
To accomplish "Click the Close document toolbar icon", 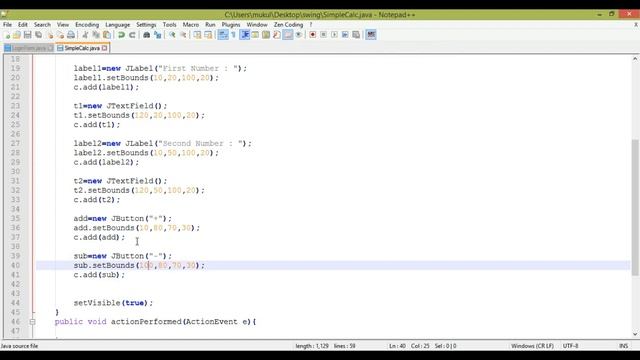I will (x=50, y=35).
